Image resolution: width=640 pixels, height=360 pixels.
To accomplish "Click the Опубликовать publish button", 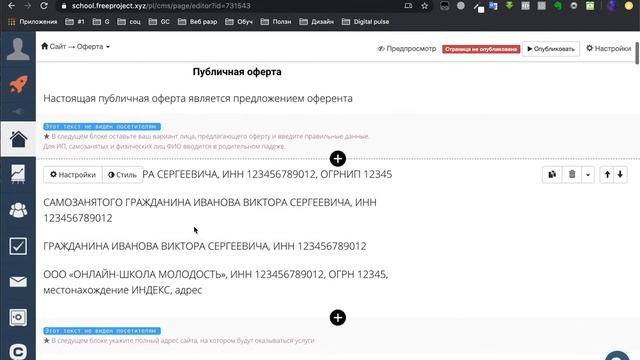I will 551,49.
